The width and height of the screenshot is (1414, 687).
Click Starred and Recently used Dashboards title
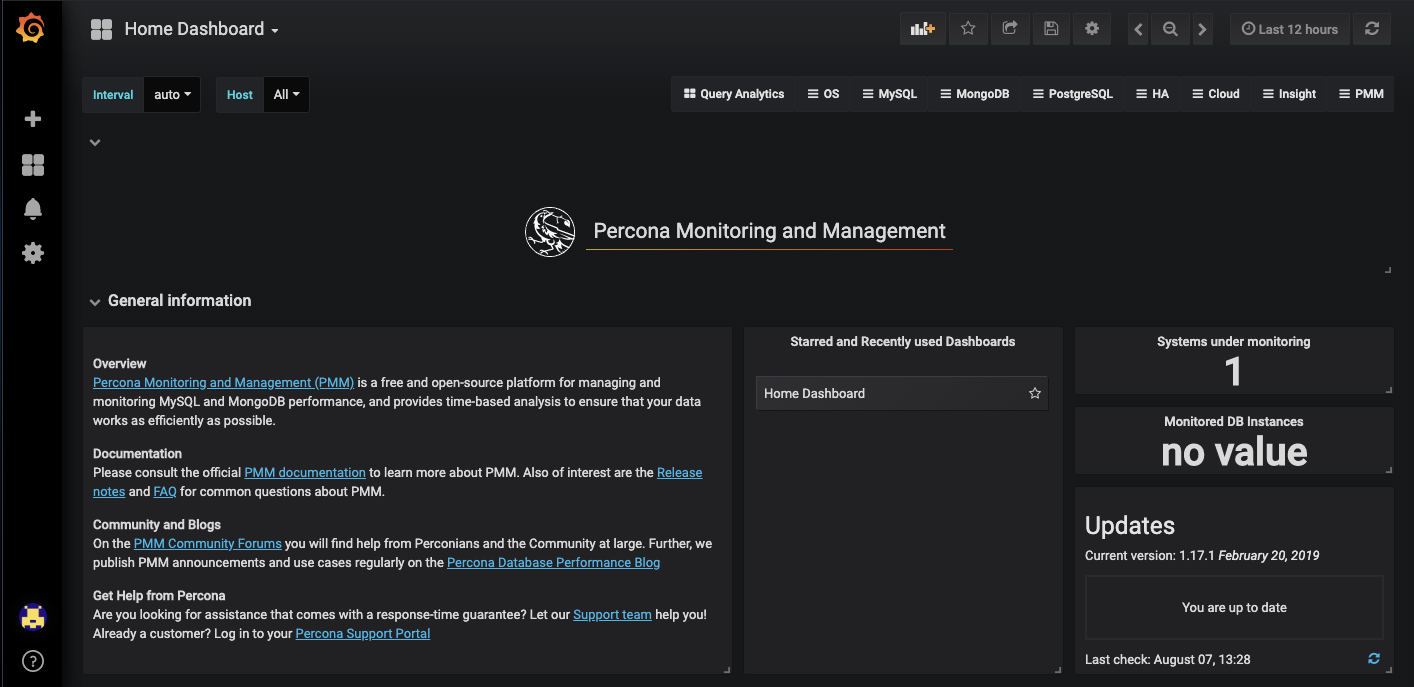tap(902, 341)
